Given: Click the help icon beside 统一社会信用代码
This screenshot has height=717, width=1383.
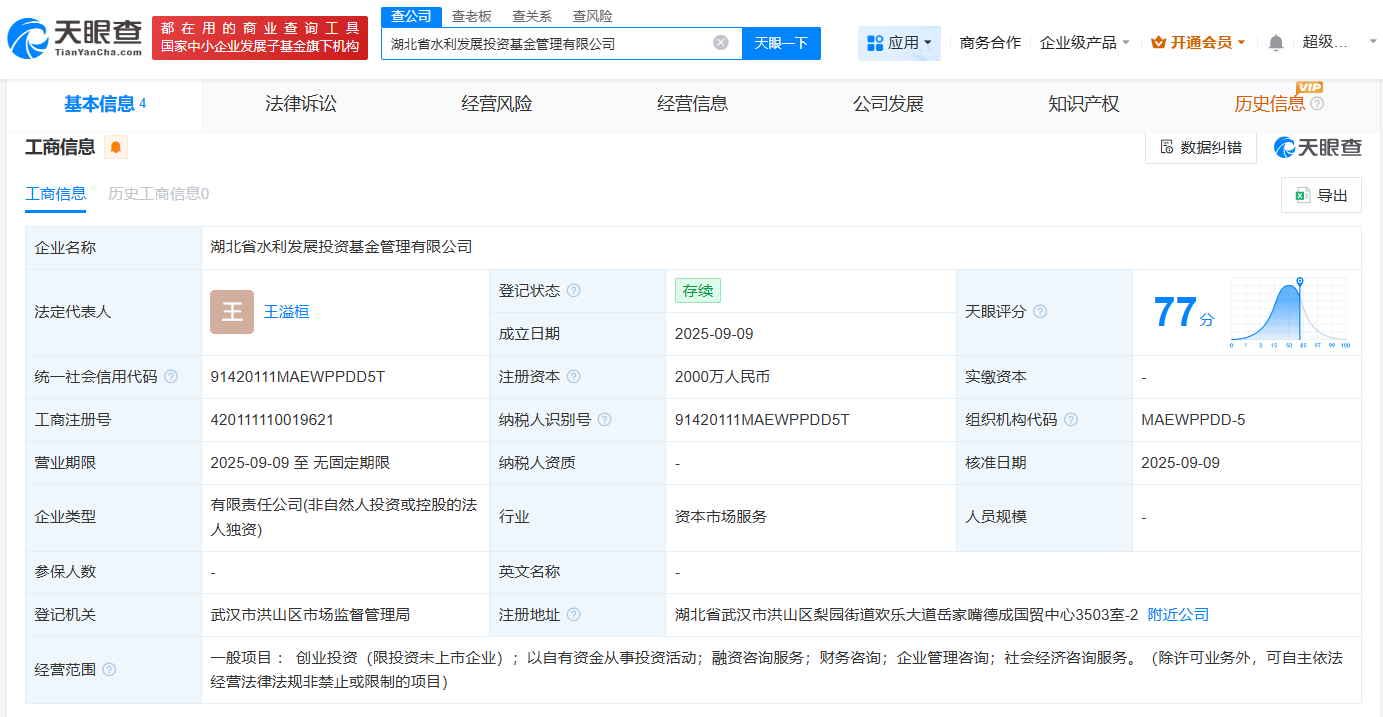Looking at the screenshot, I should point(171,377).
